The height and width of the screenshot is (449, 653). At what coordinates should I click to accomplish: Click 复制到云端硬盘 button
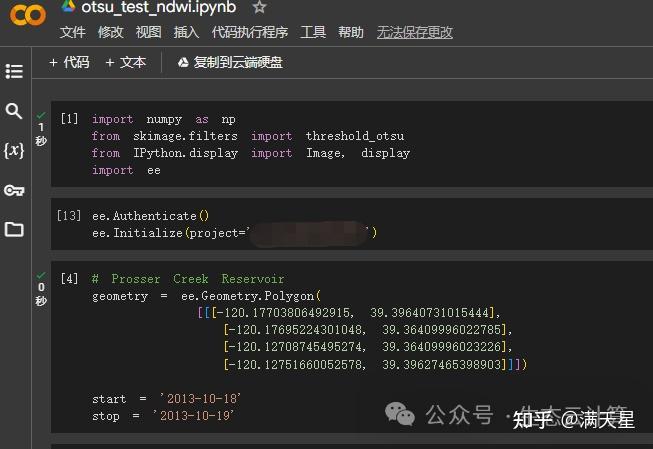point(230,62)
